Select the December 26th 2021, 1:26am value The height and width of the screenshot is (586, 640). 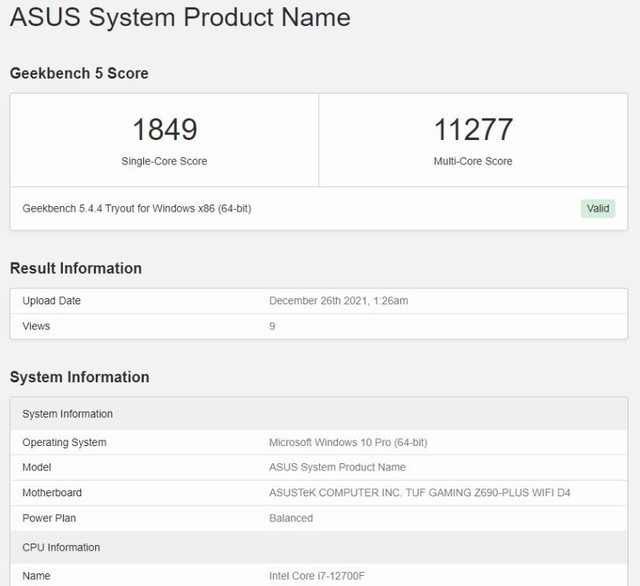(338, 301)
